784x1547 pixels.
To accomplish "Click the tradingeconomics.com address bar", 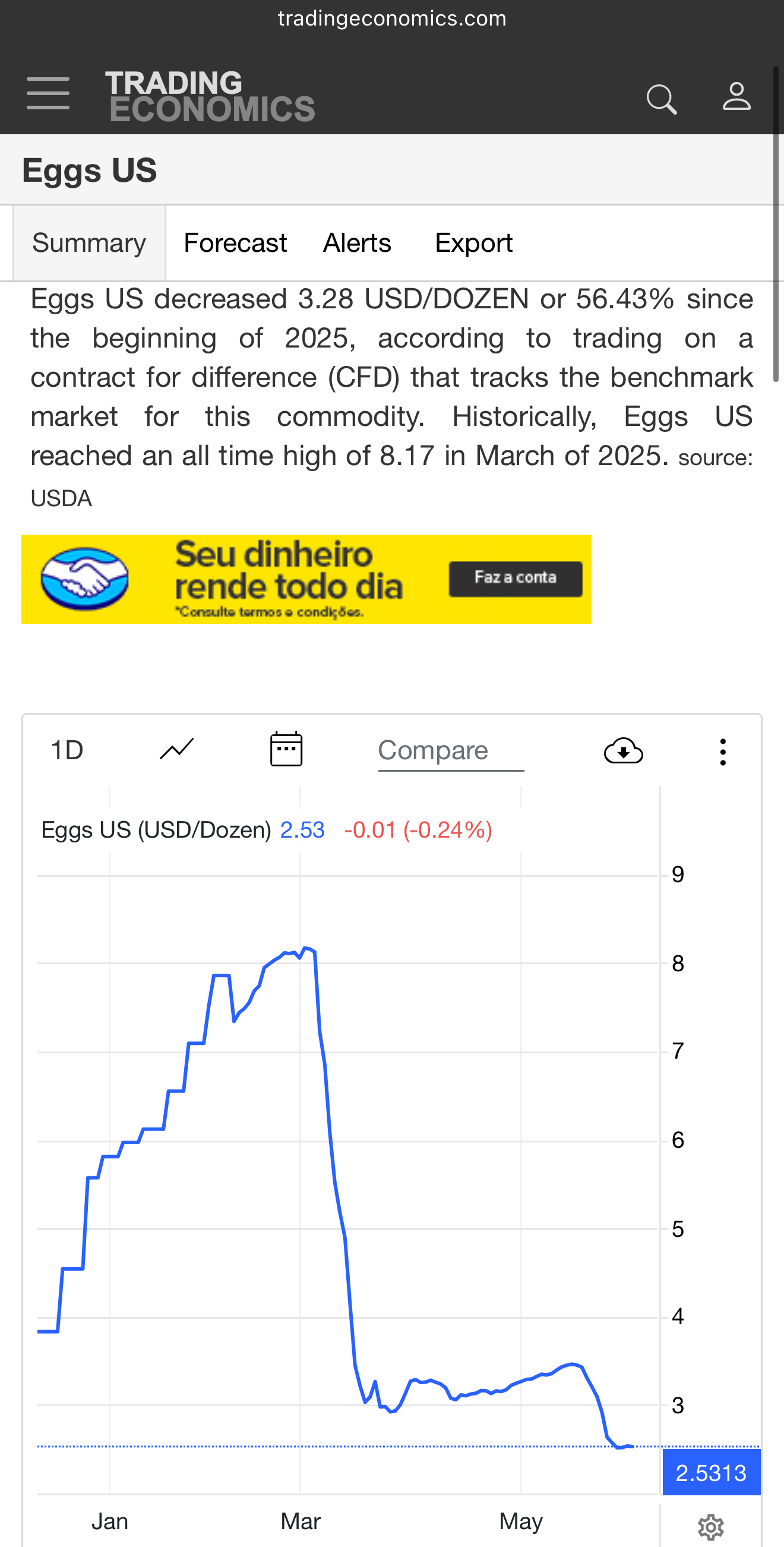I will [392, 18].
